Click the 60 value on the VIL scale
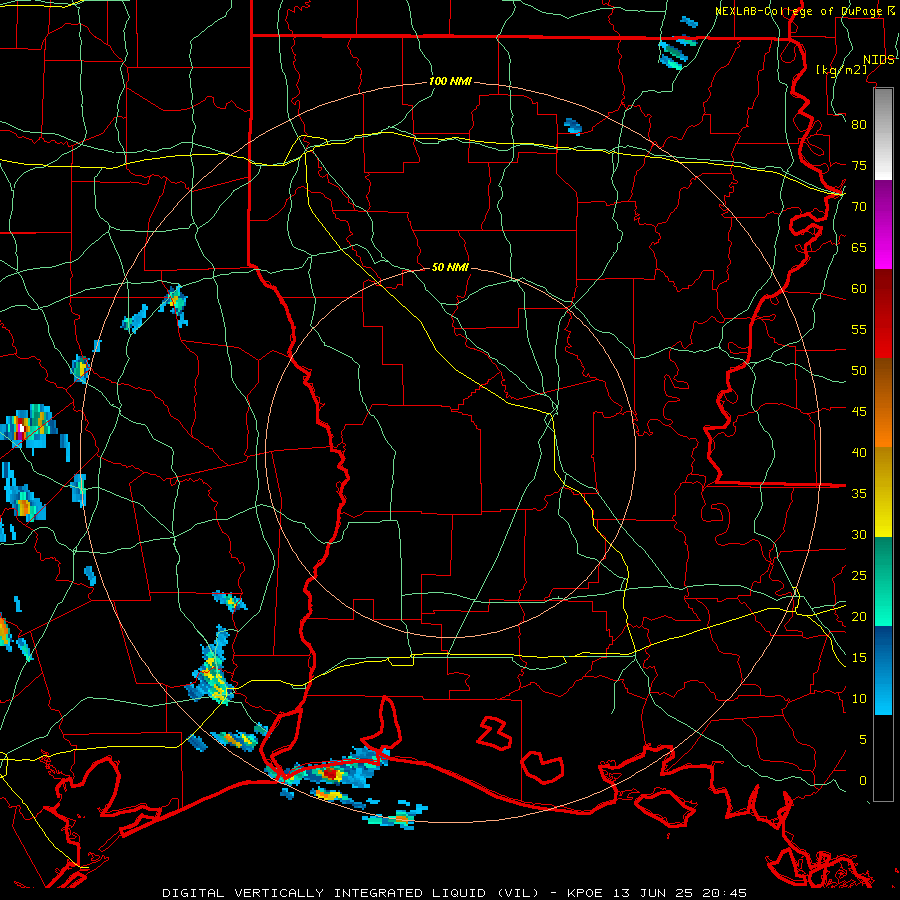This screenshot has height=900, width=900. tap(859, 289)
